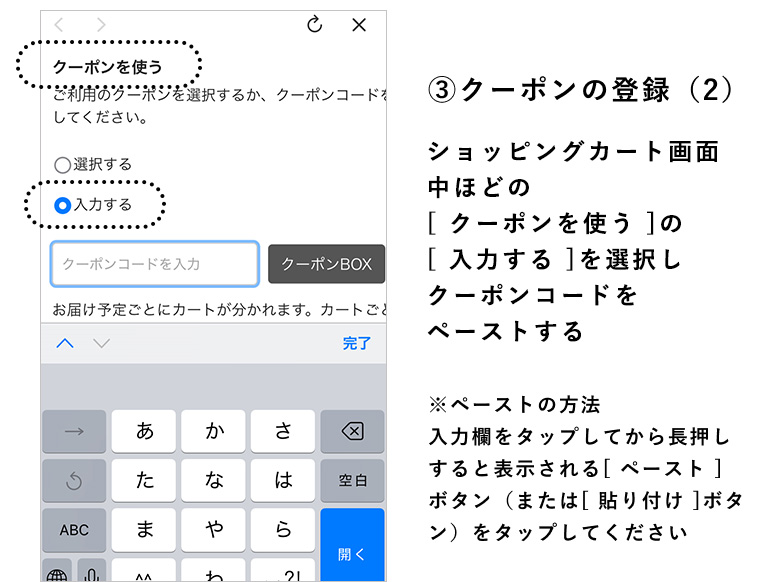Screen dimensions: 760x582
Task: Go forward with the browser forward arrow
Action: pos(101,25)
